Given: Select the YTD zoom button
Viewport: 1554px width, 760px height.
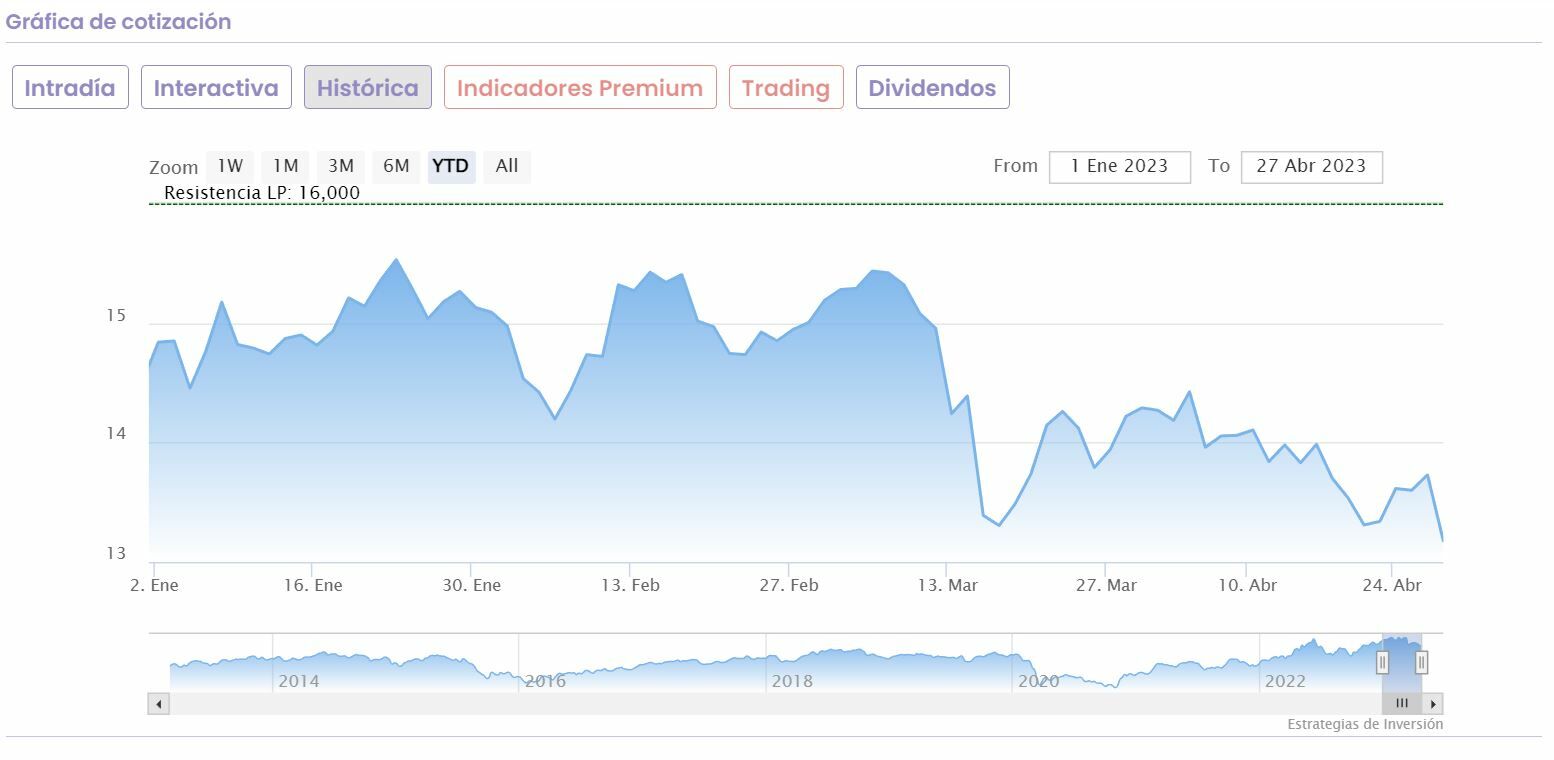Looking at the screenshot, I should coord(451,166).
